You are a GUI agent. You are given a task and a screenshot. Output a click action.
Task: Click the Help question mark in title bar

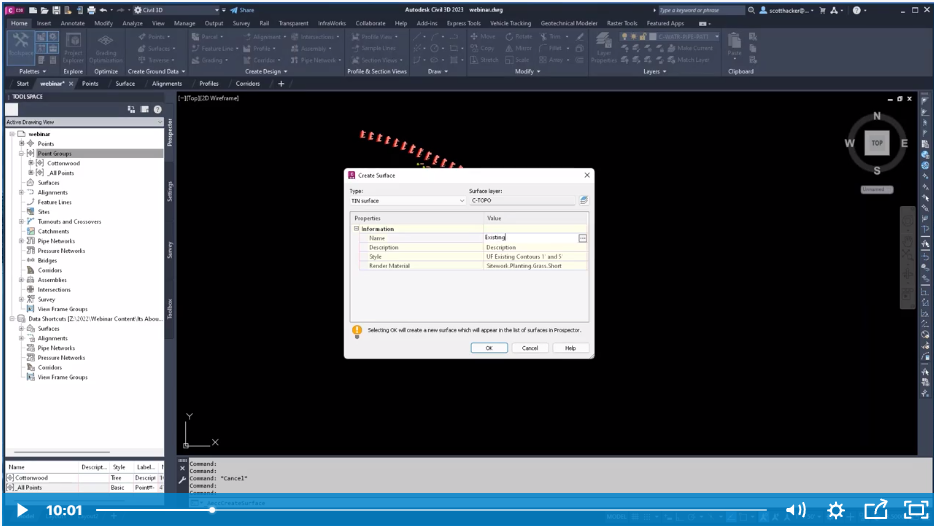(x=857, y=10)
